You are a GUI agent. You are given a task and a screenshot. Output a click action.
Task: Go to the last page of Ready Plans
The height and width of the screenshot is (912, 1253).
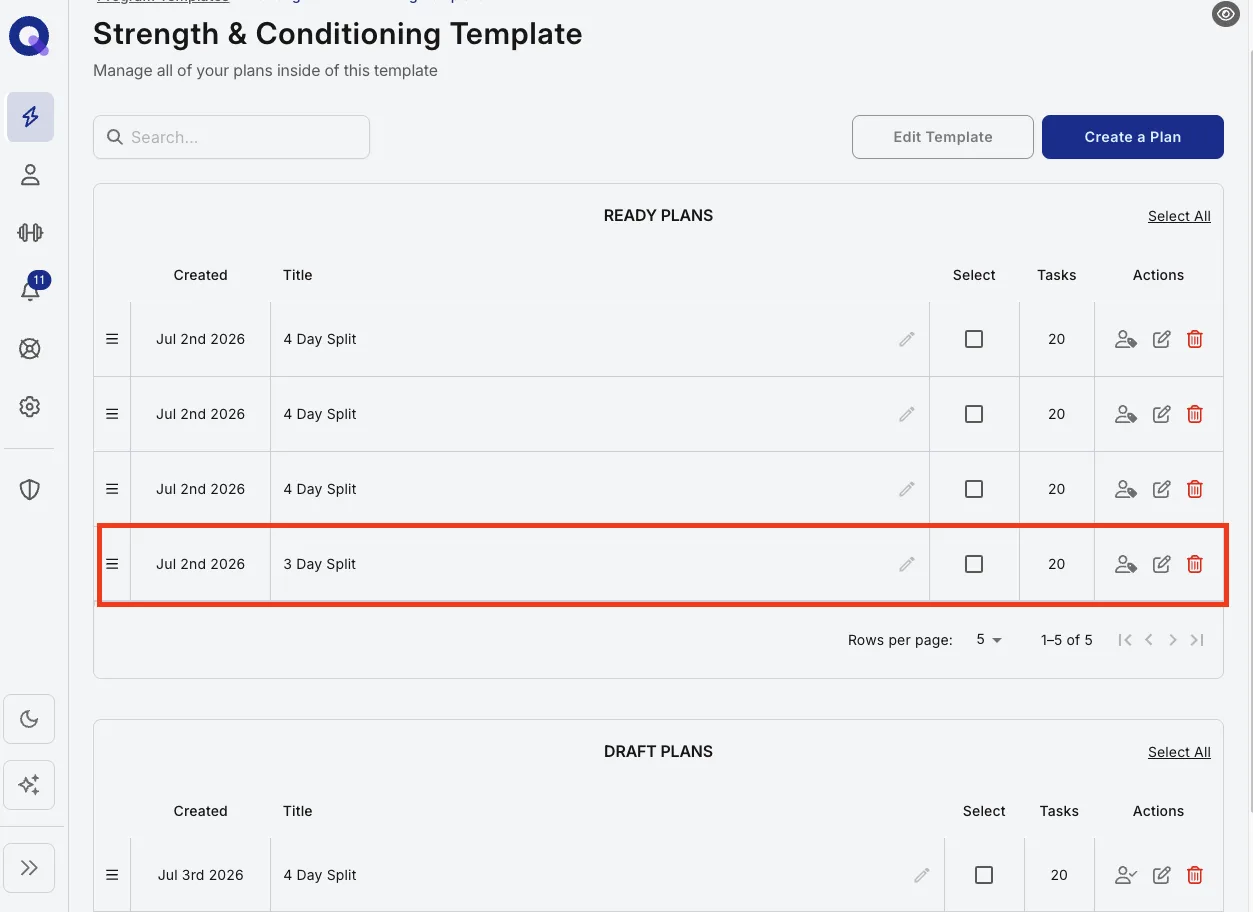1197,640
